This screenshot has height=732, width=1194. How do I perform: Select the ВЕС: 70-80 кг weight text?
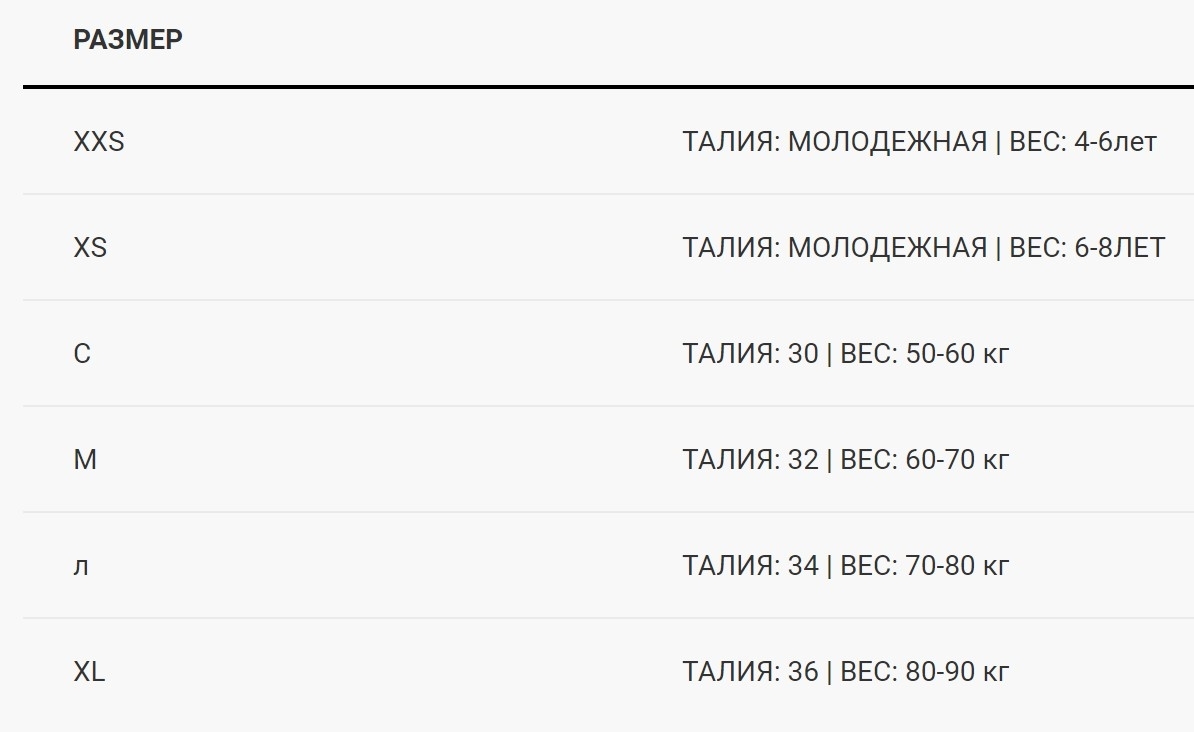point(925,566)
